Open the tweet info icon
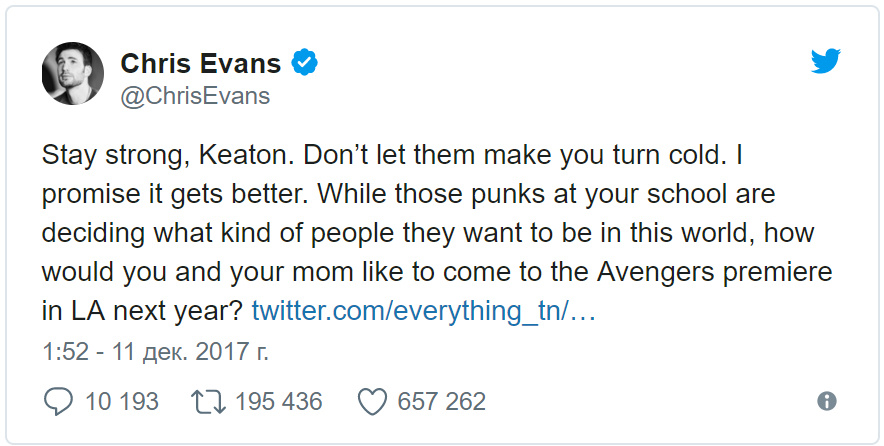The image size is (884, 446). (x=826, y=401)
